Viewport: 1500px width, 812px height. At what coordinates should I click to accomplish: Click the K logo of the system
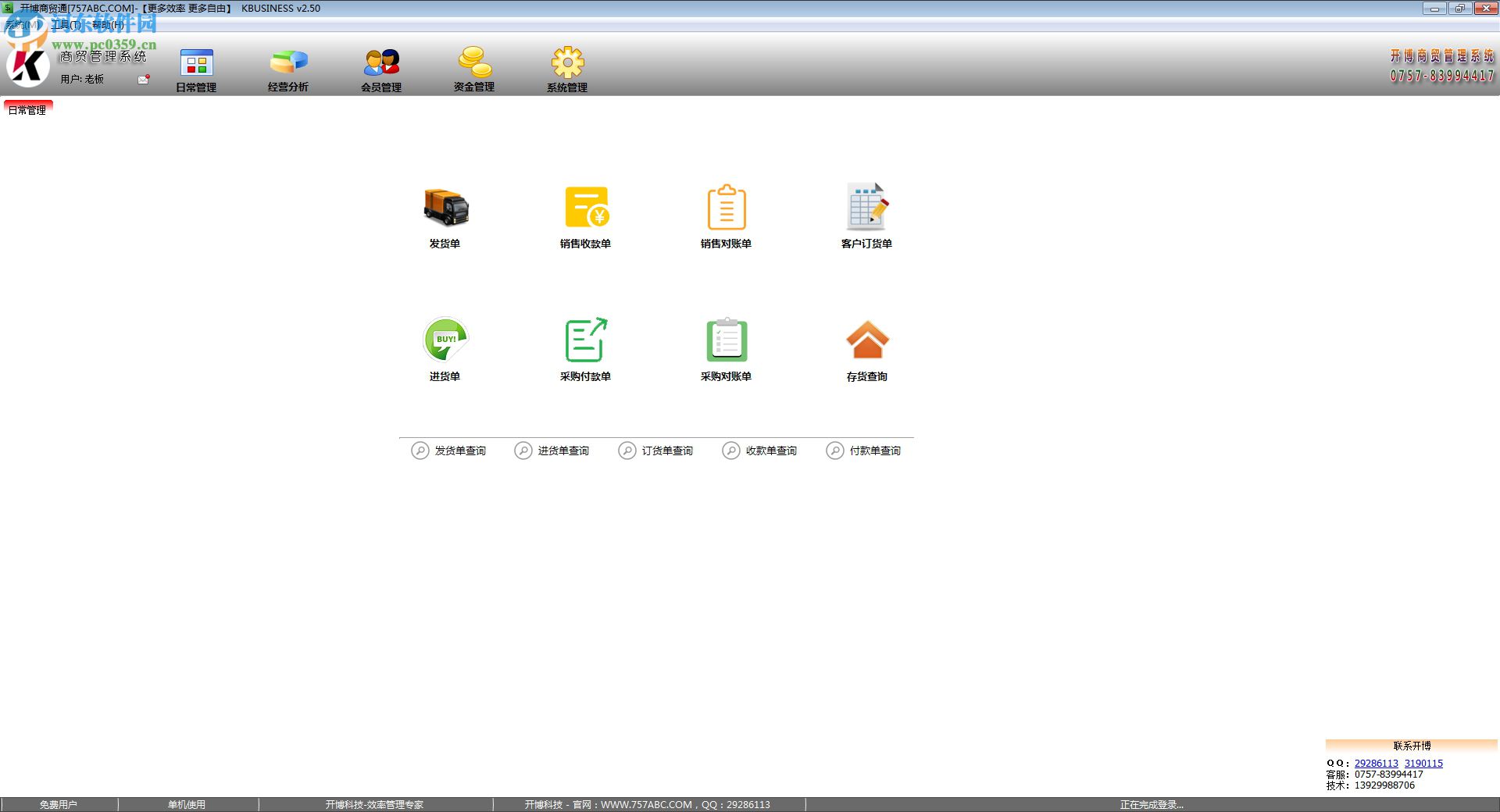28,65
